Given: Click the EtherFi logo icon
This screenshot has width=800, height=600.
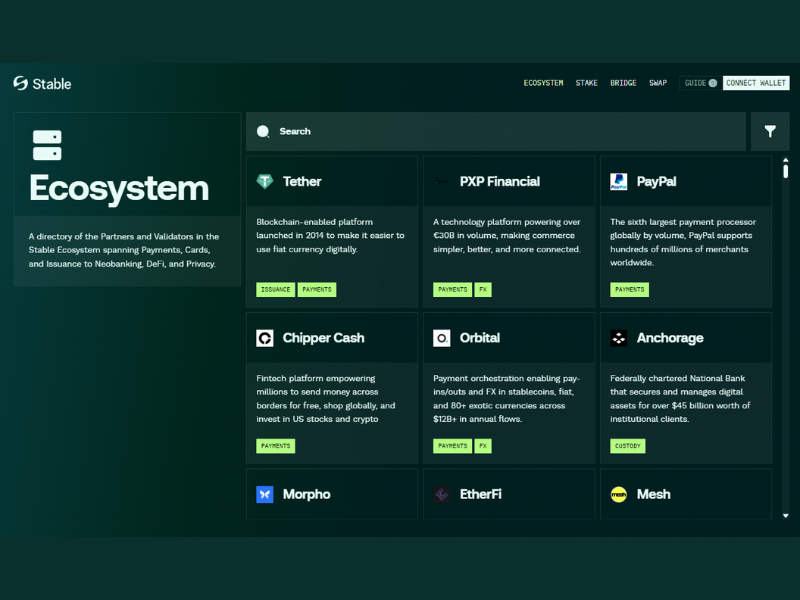Looking at the screenshot, I should point(442,494).
